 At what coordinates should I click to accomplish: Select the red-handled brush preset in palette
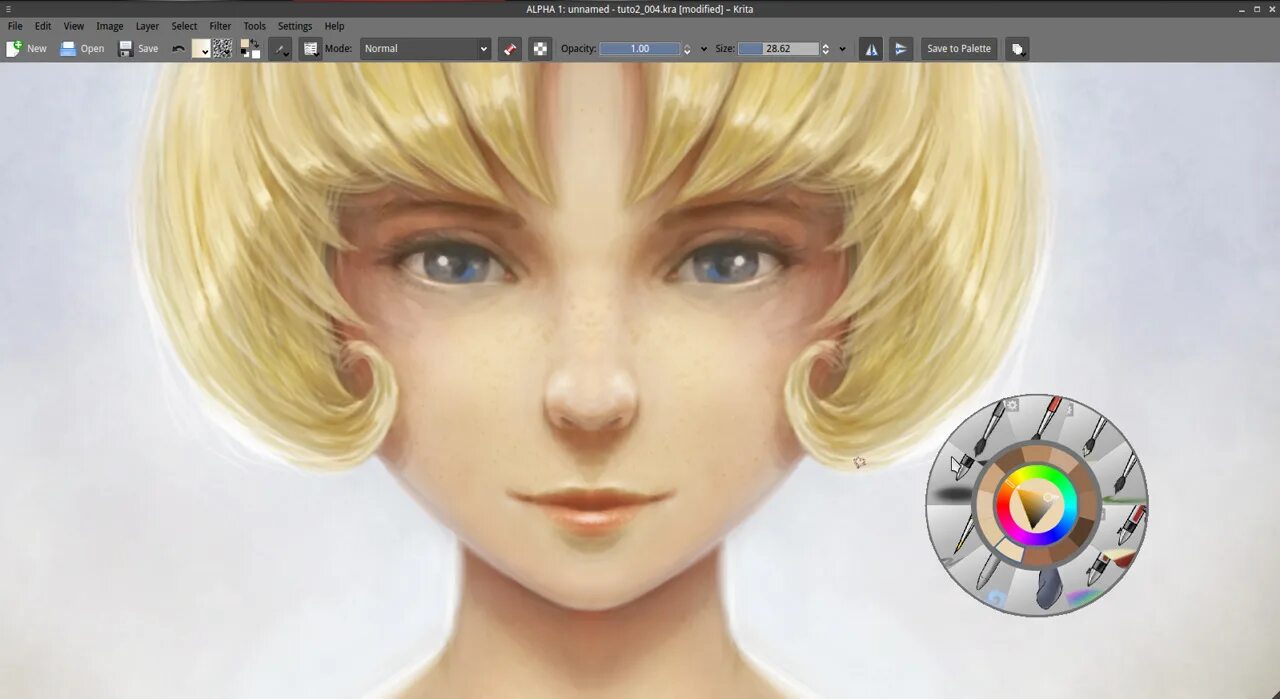[x=1047, y=418]
